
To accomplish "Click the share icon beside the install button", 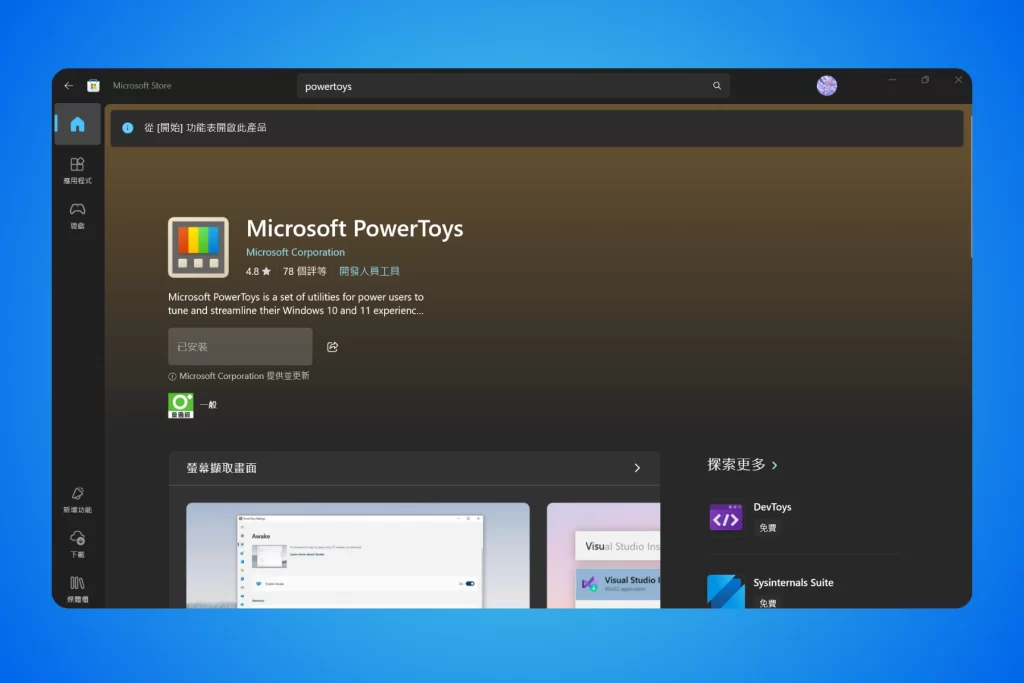I will click(332, 346).
